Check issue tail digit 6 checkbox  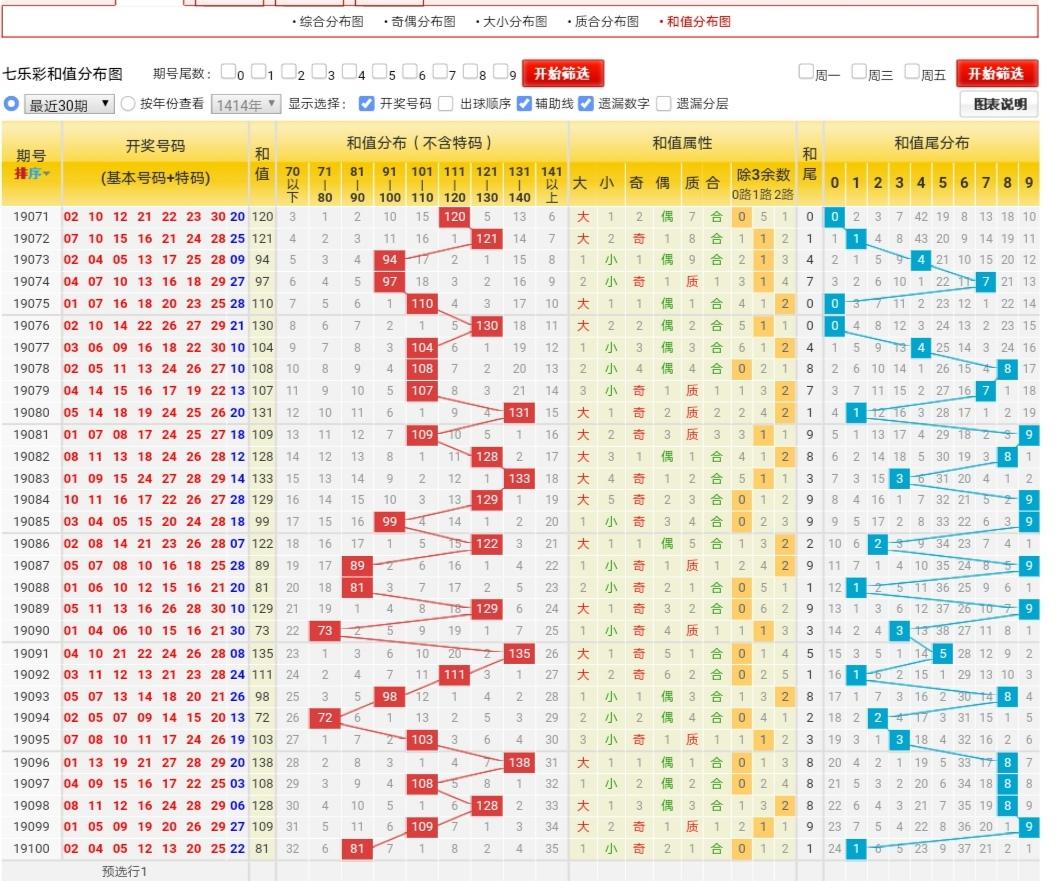(410, 71)
